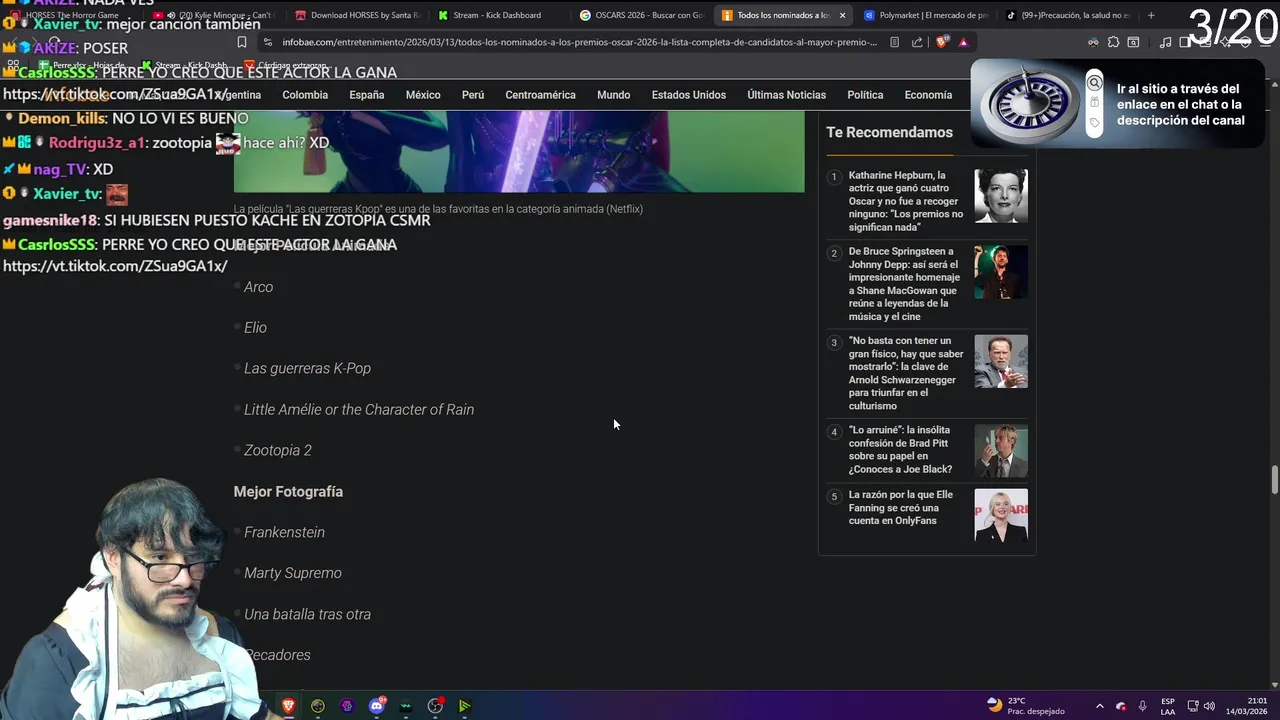Switch keyboard language ESP LAA indicator

click(x=1168, y=706)
